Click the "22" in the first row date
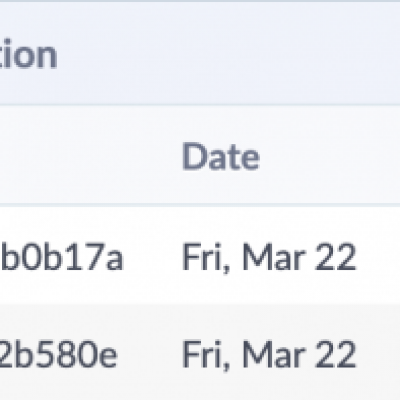The image size is (400, 400). pos(336,257)
